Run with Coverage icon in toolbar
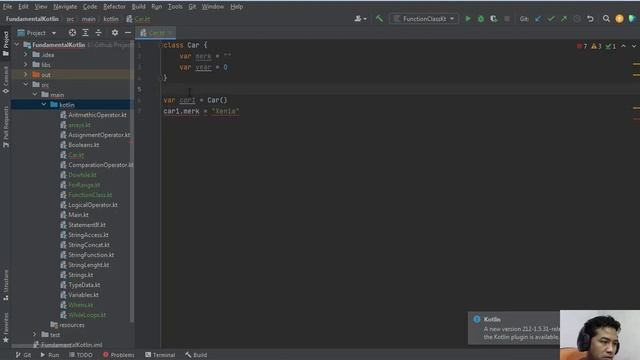 (494, 19)
